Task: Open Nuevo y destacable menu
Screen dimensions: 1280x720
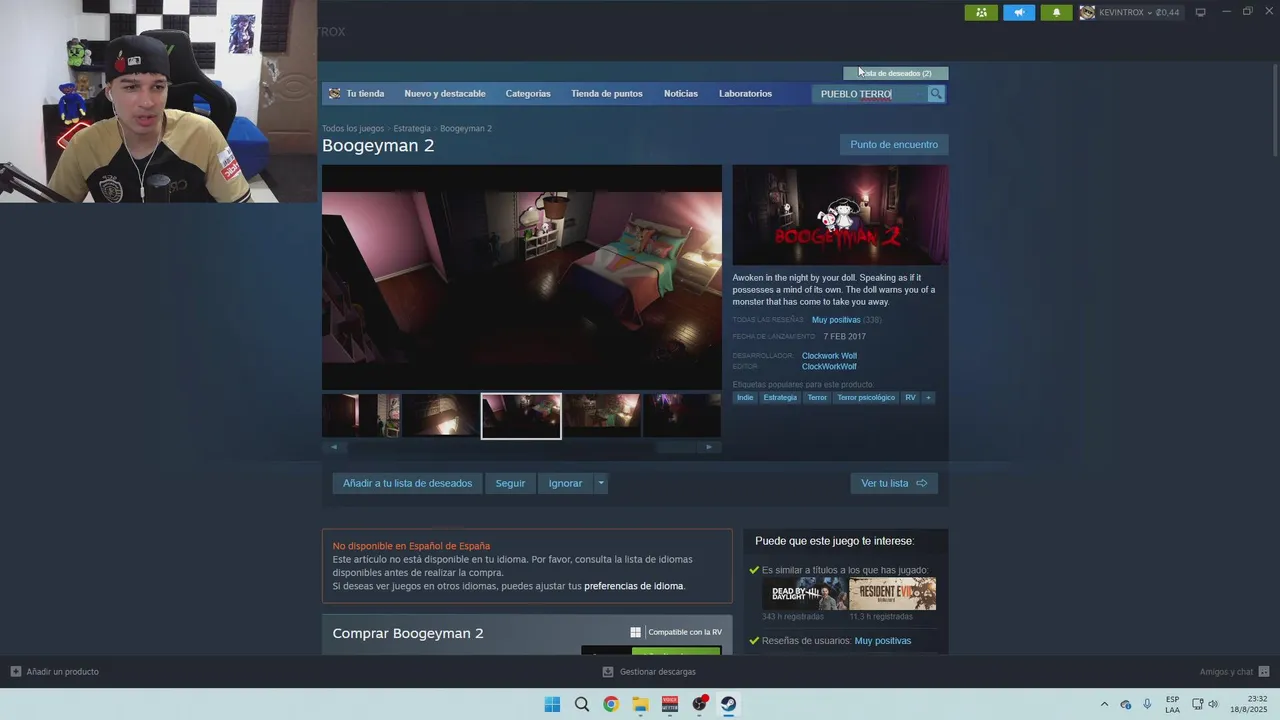Action: click(445, 93)
